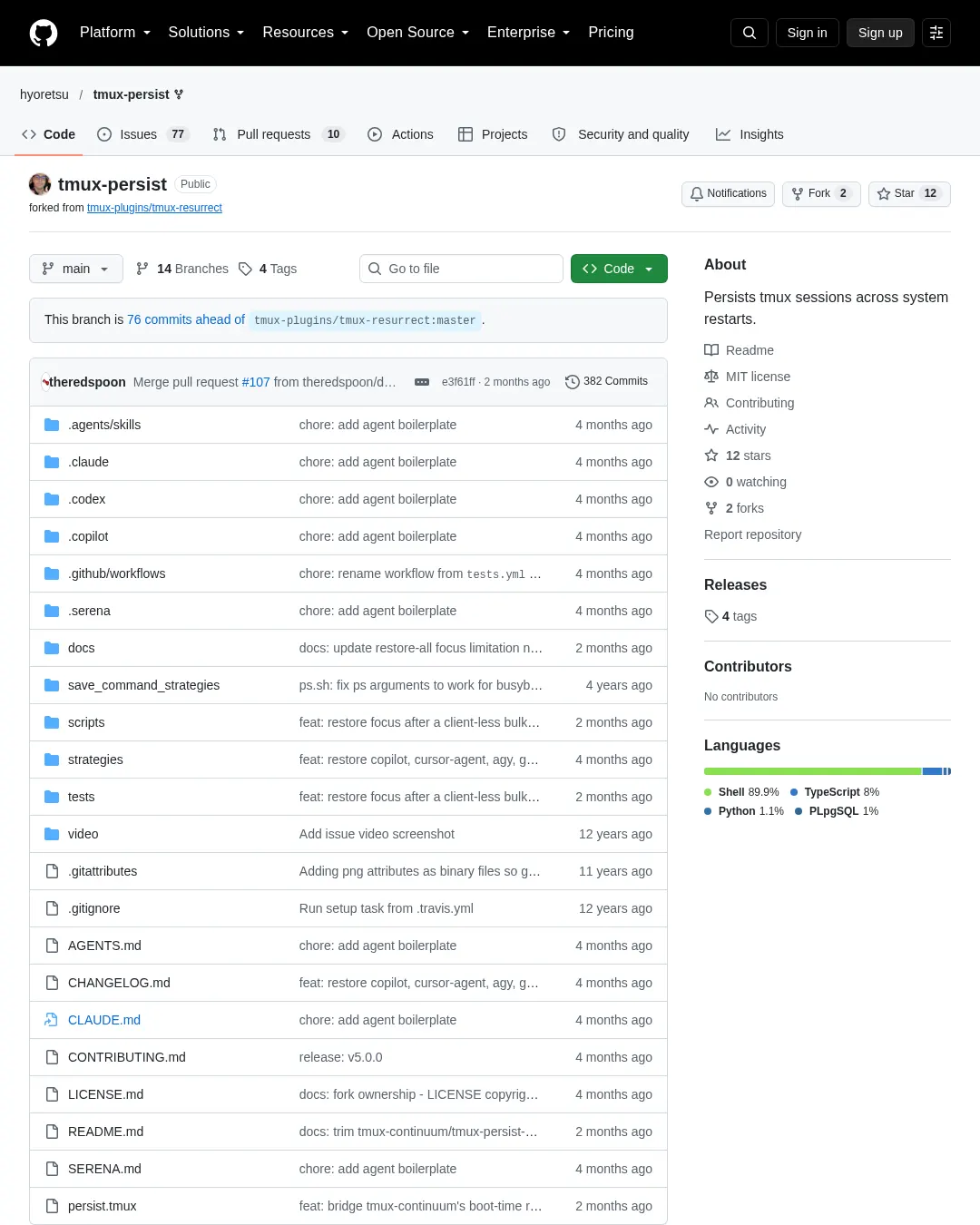Open the save_command_strategies folder
980x1225 pixels.
(143, 685)
